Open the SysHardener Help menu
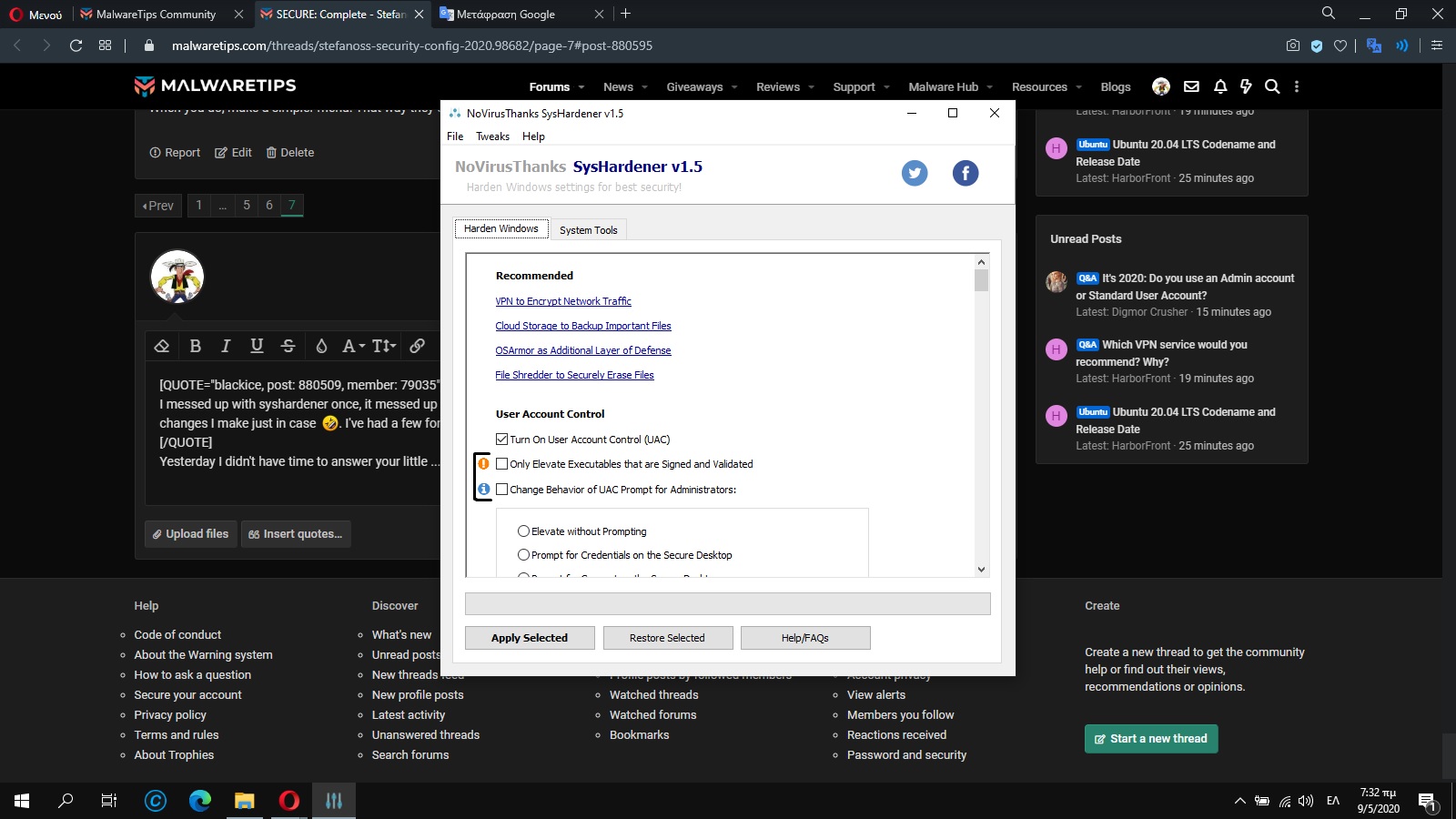1456x819 pixels. pos(533,136)
